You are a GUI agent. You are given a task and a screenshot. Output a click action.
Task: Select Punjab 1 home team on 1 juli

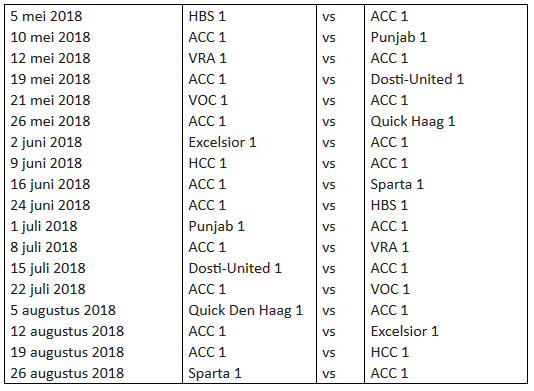(217, 226)
